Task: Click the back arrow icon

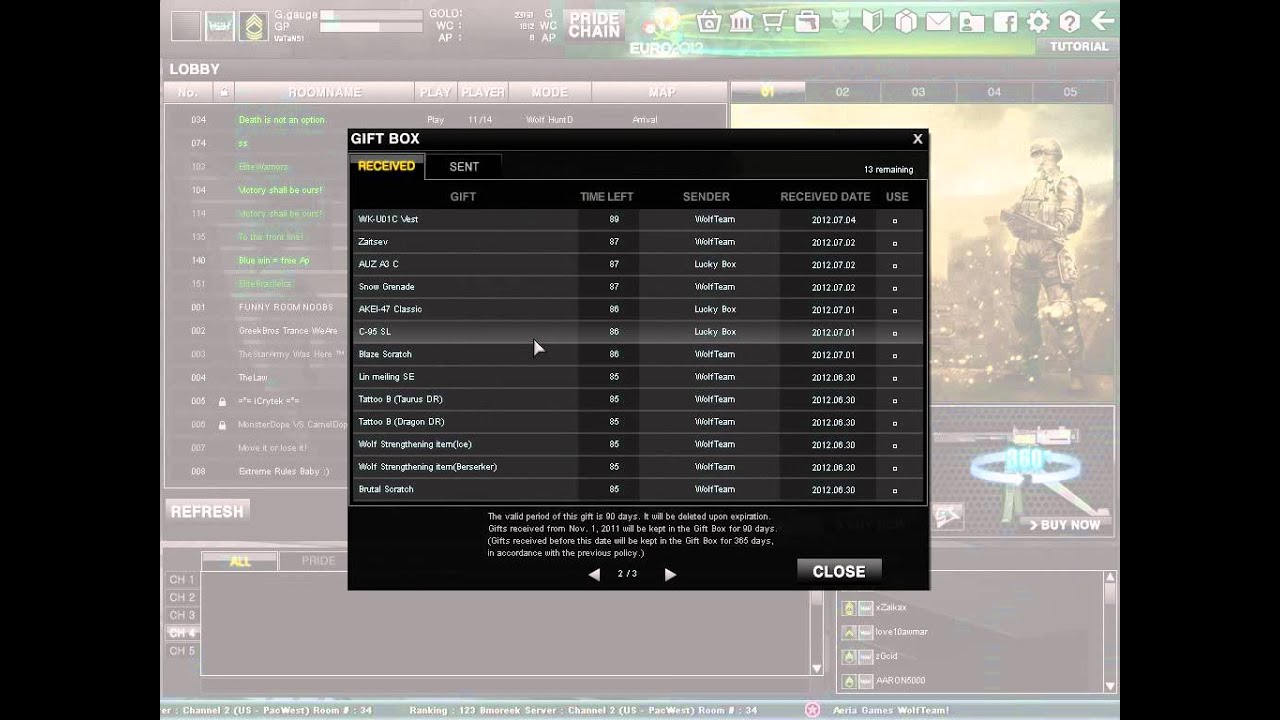Action: click(1102, 21)
